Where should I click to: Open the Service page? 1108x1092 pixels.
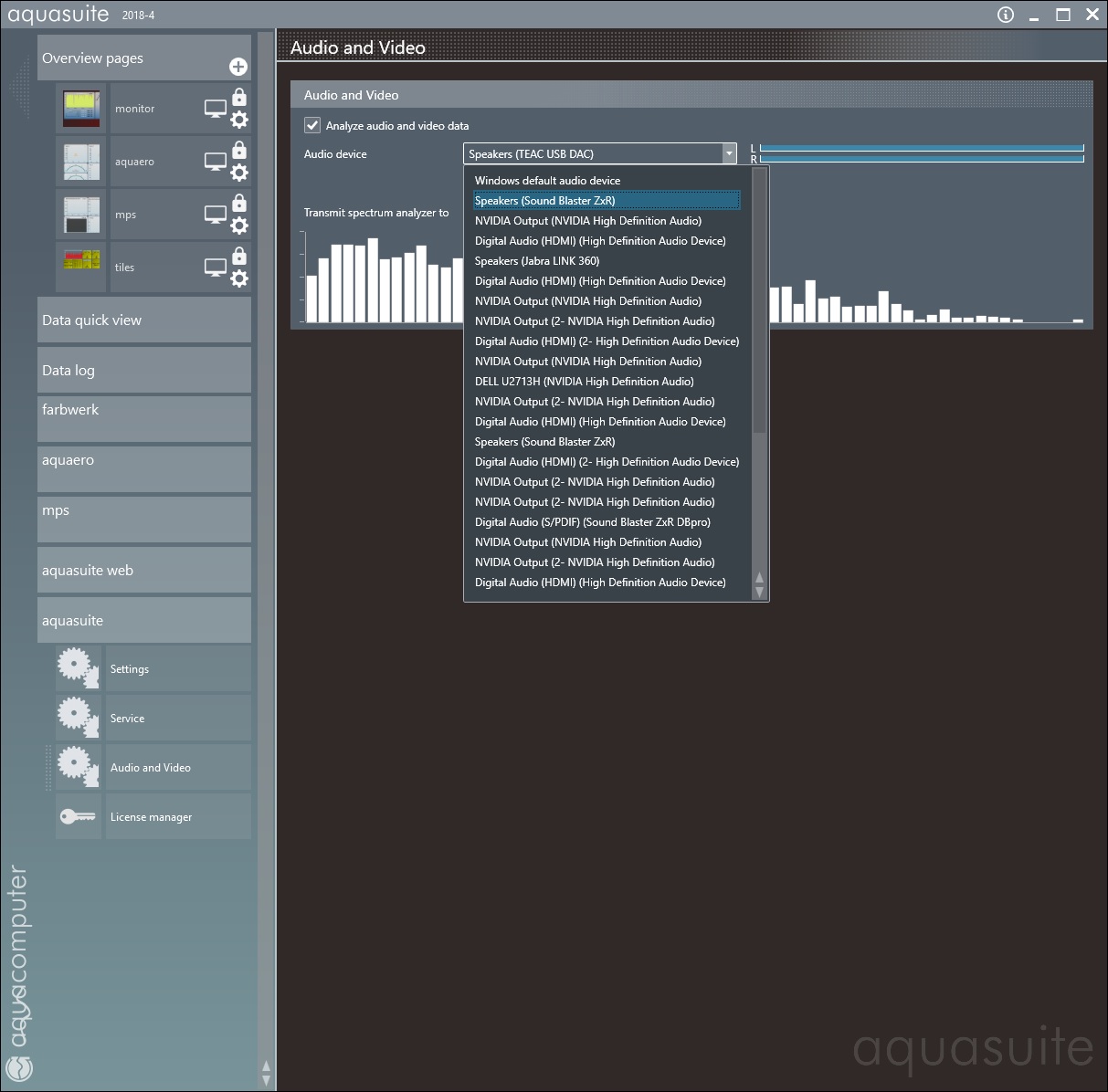click(x=178, y=718)
